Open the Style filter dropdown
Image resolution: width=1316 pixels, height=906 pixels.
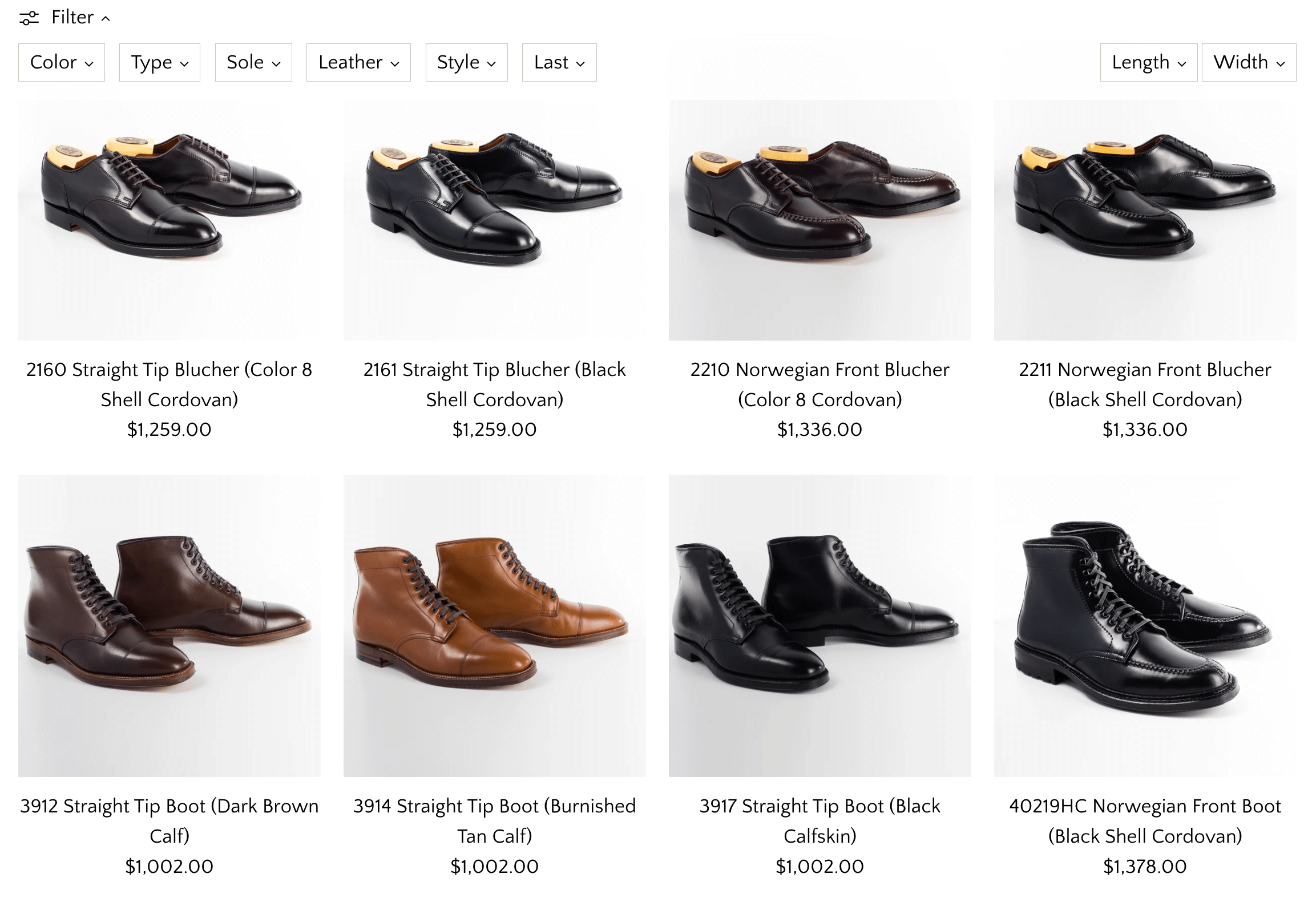[x=466, y=62]
